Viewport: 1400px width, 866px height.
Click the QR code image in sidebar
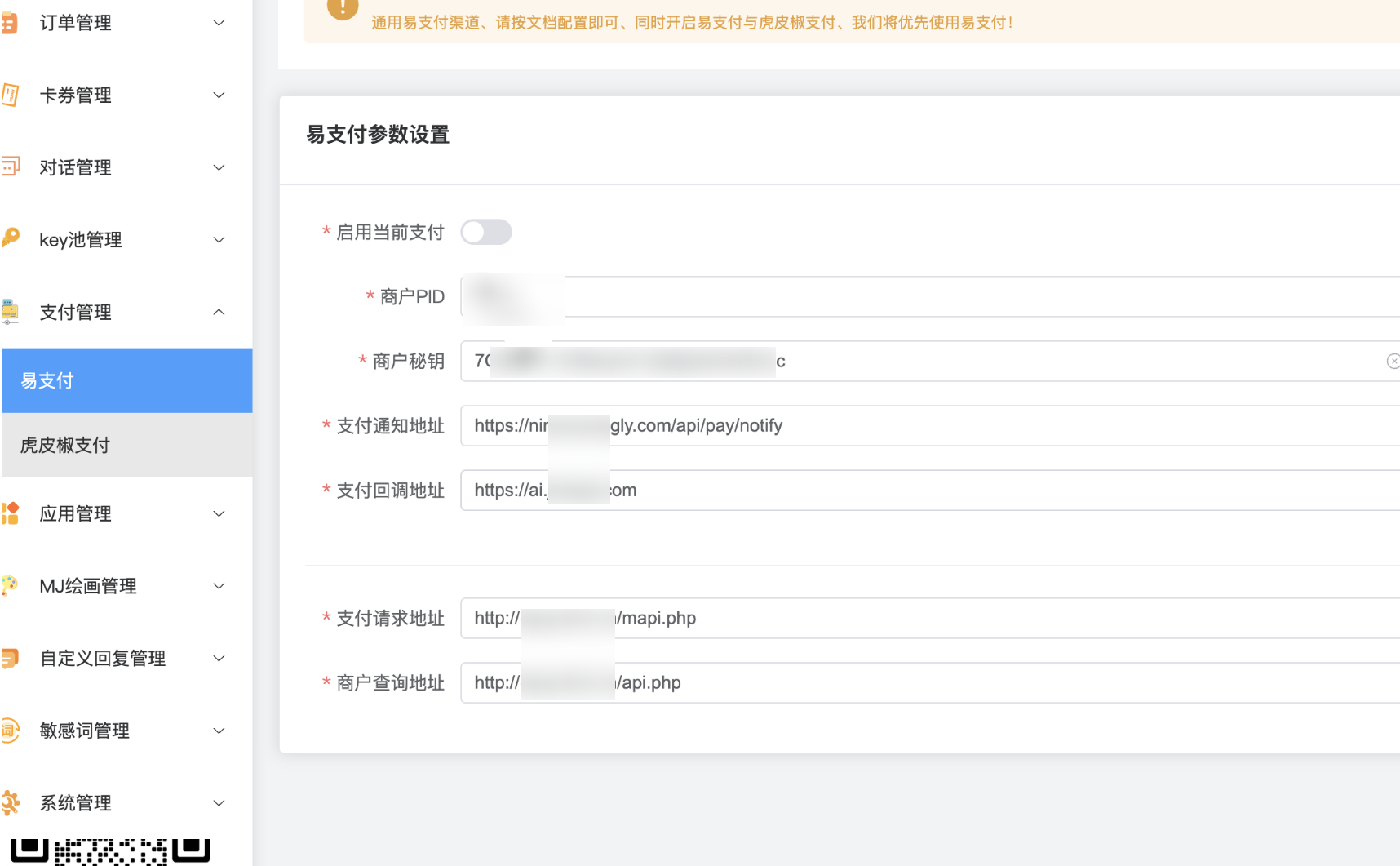(110, 850)
